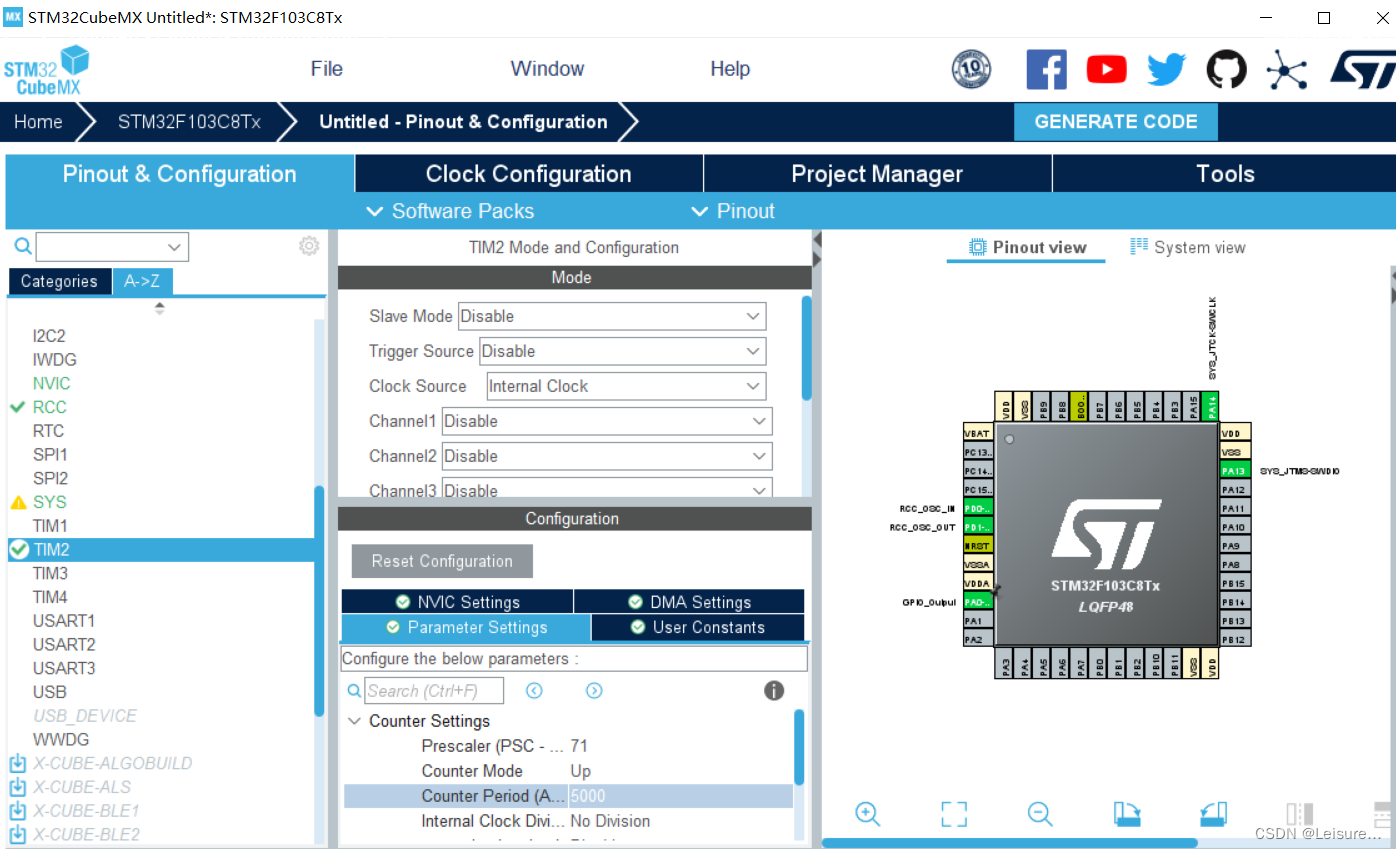Click the GENERATE CODE button
1396x849 pixels.
coord(1116,122)
